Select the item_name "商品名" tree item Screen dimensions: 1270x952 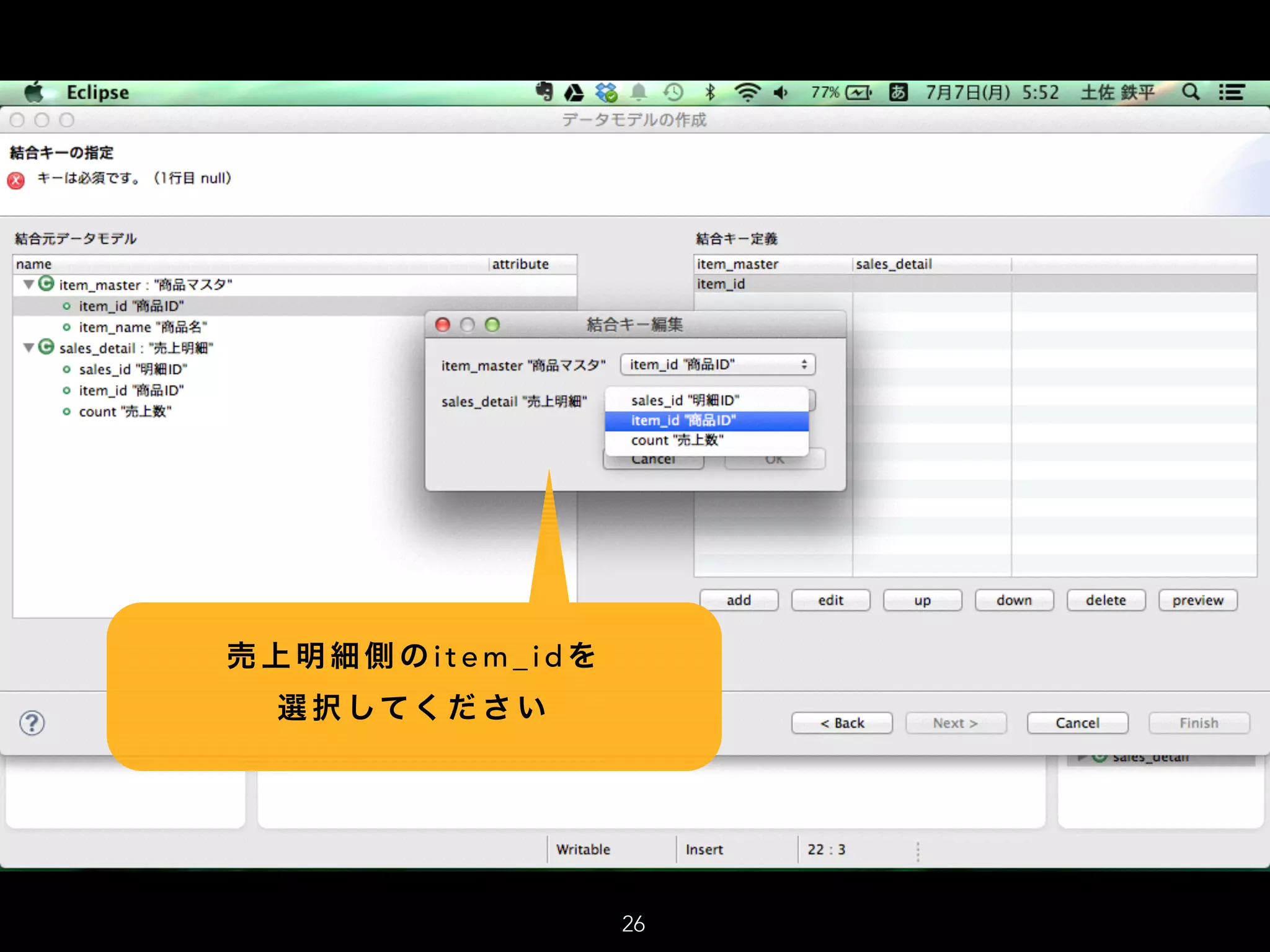point(143,327)
